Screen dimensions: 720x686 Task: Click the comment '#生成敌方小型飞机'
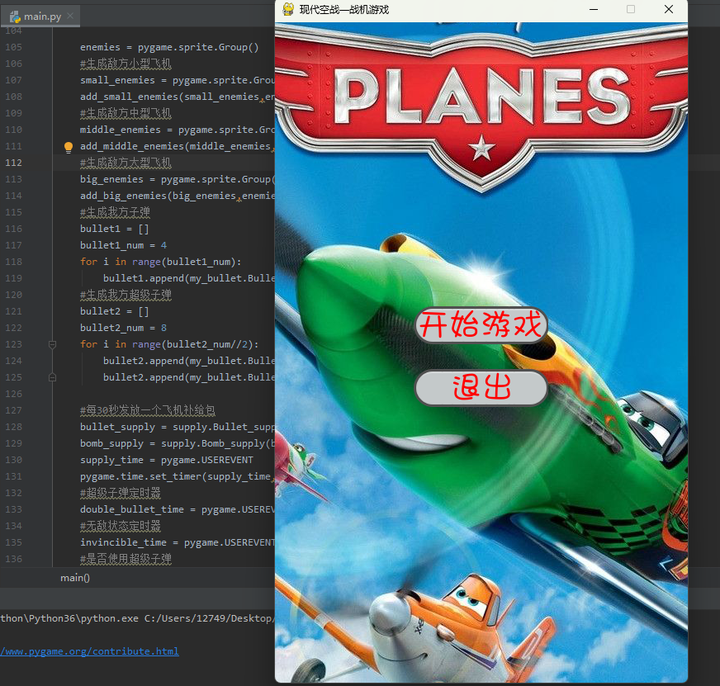pos(126,63)
